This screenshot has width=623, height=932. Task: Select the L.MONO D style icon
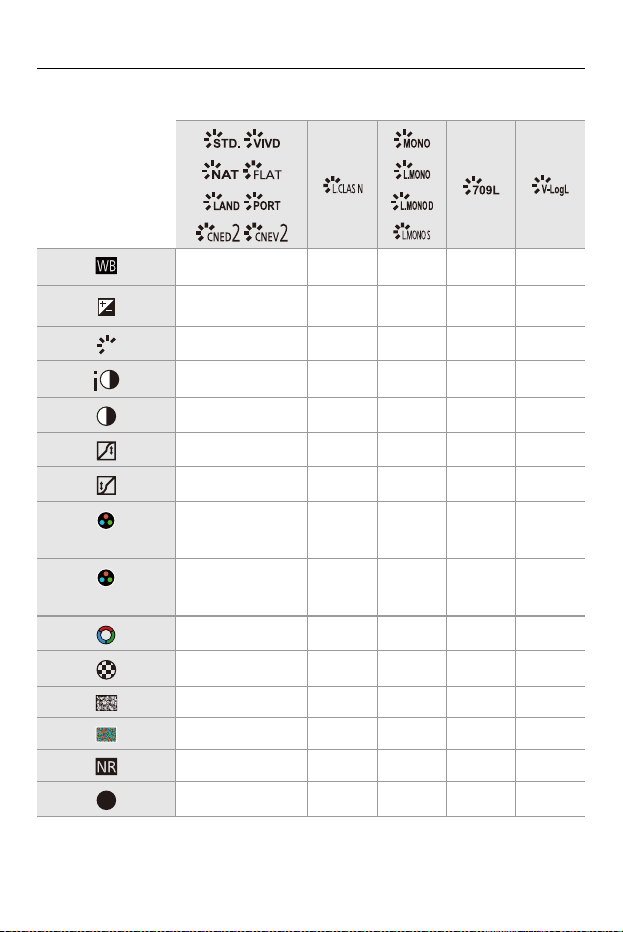(412, 202)
